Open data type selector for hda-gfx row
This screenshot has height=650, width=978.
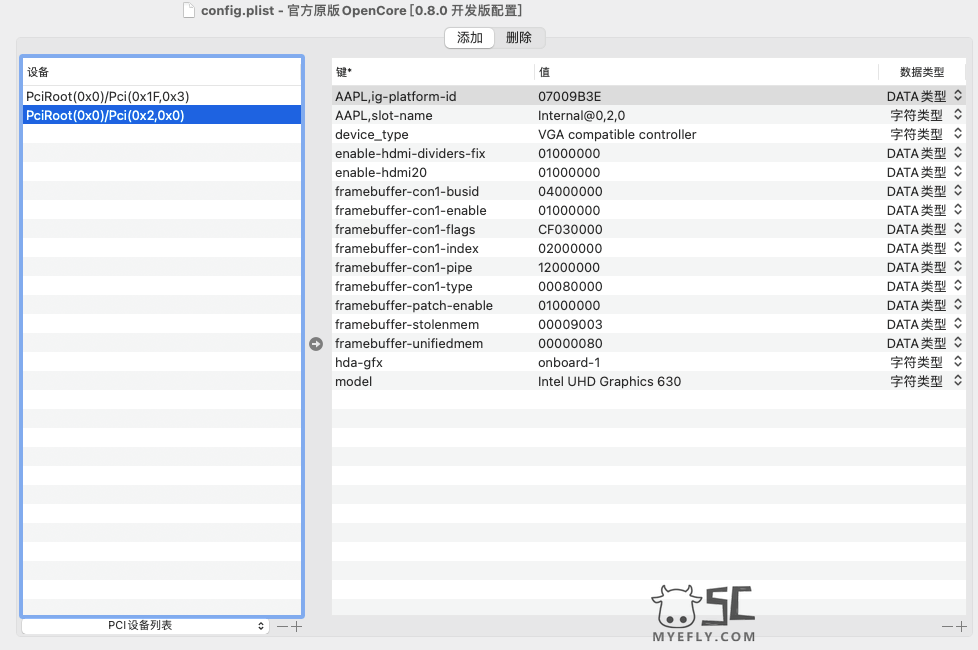[x=957, y=362]
